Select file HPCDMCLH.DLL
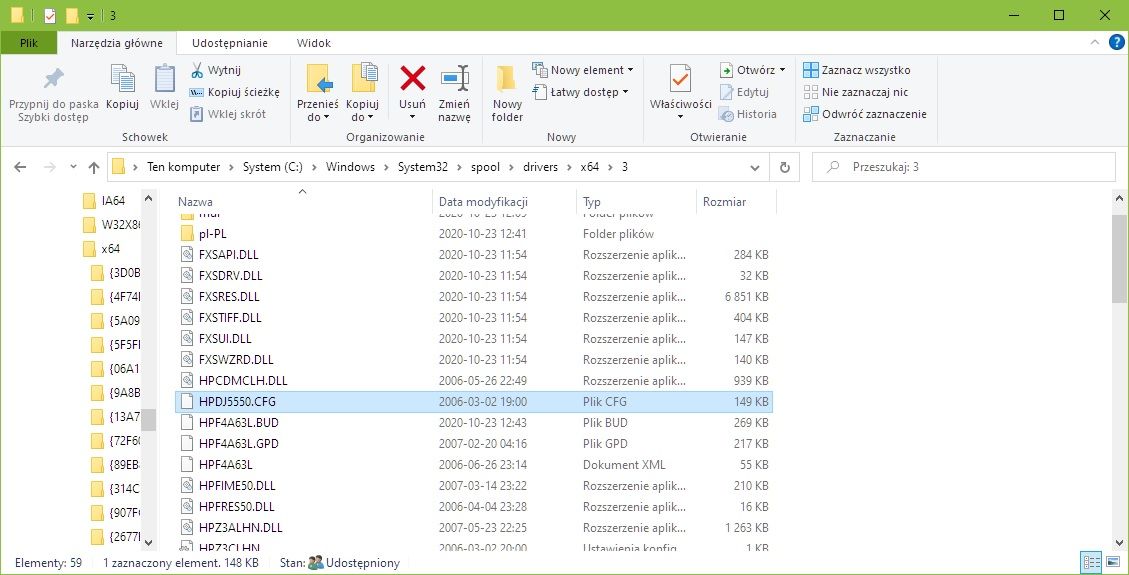The height and width of the screenshot is (575, 1129). pos(474,380)
